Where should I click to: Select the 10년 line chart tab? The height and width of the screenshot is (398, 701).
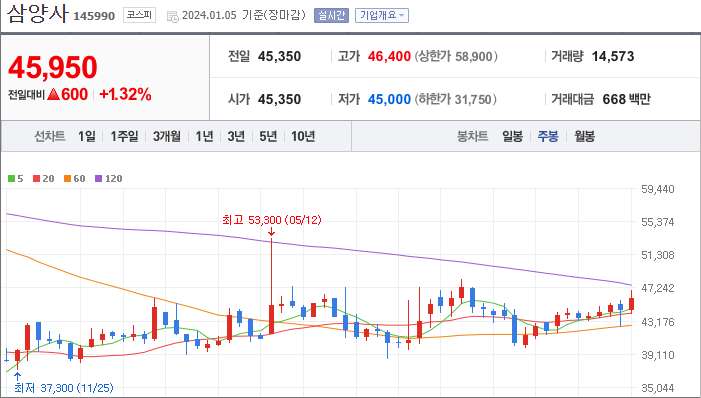click(x=303, y=136)
